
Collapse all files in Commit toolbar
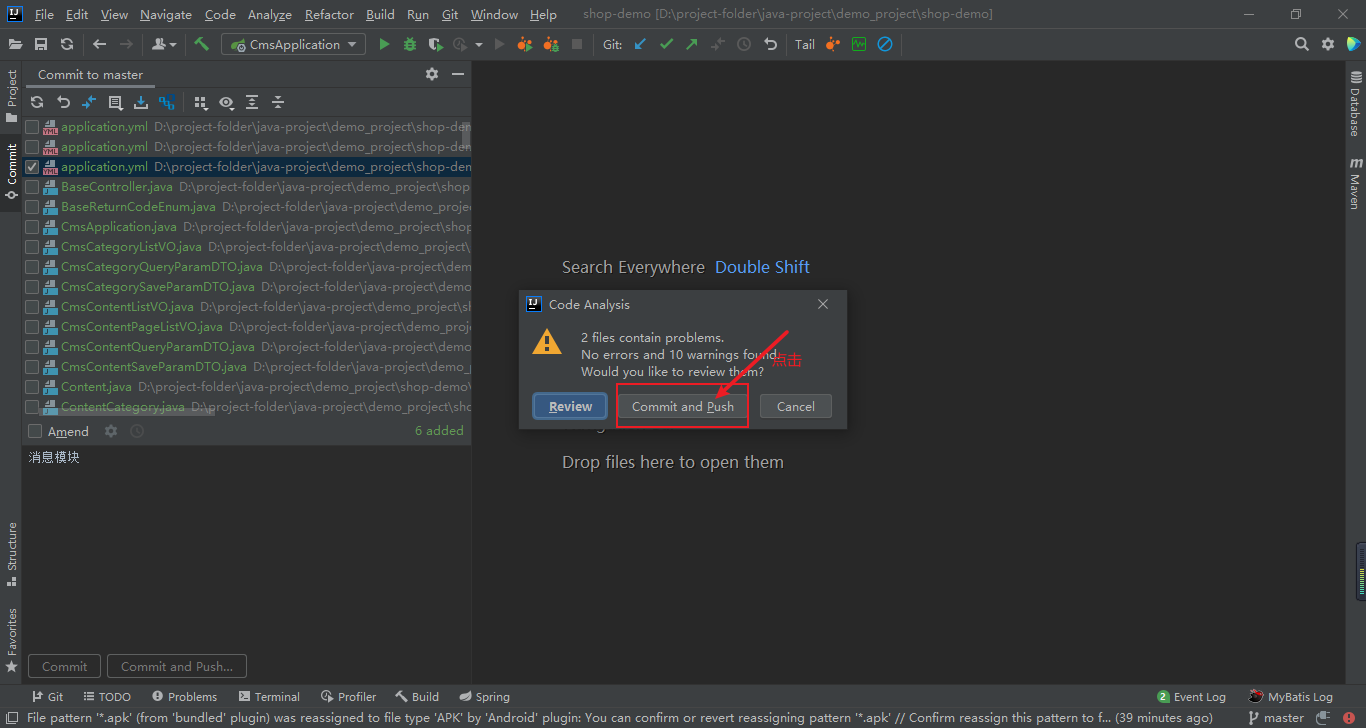[x=278, y=102]
